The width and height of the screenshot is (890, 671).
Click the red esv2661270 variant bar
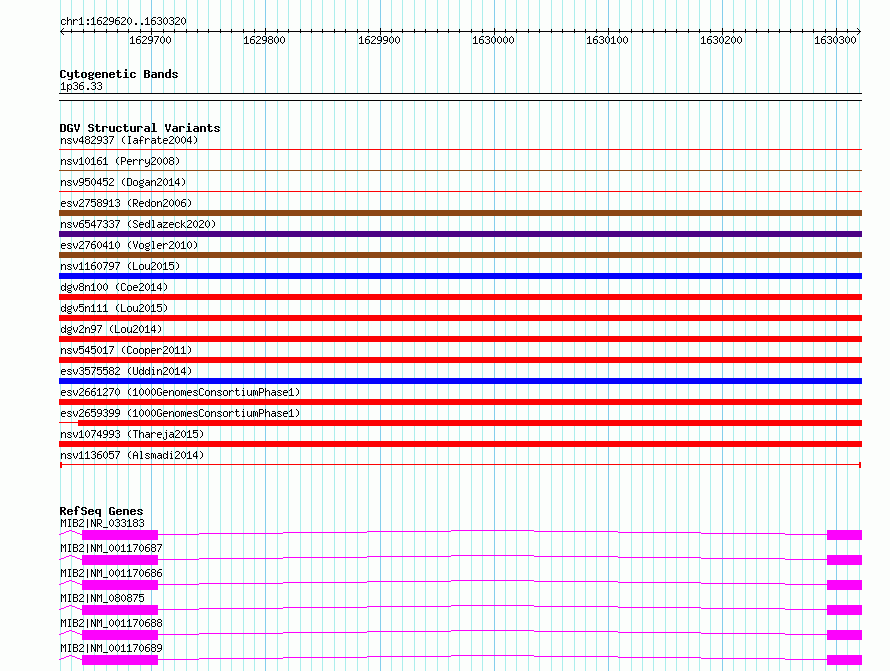click(x=460, y=402)
